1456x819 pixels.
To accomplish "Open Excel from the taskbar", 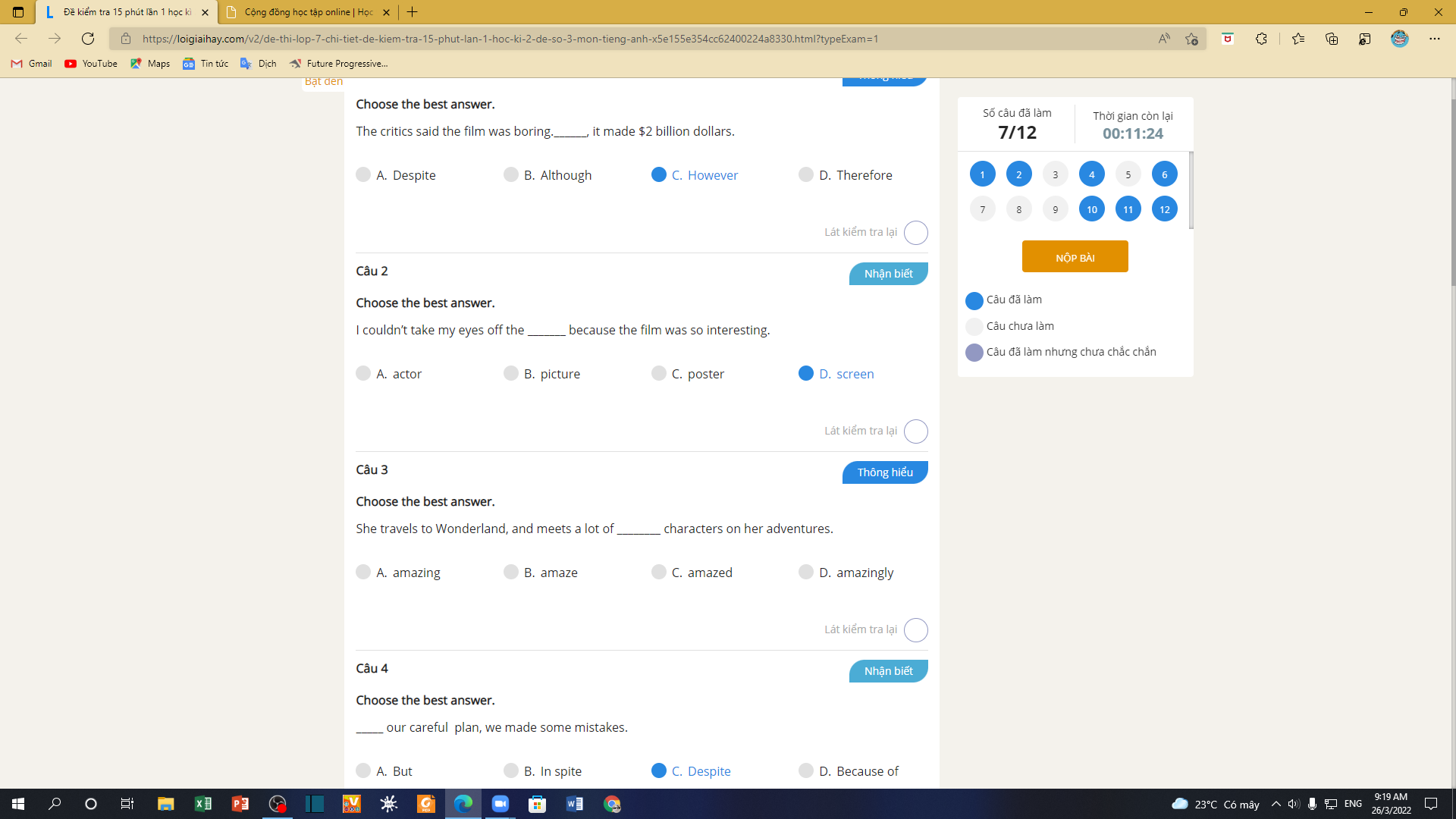I will point(202,804).
